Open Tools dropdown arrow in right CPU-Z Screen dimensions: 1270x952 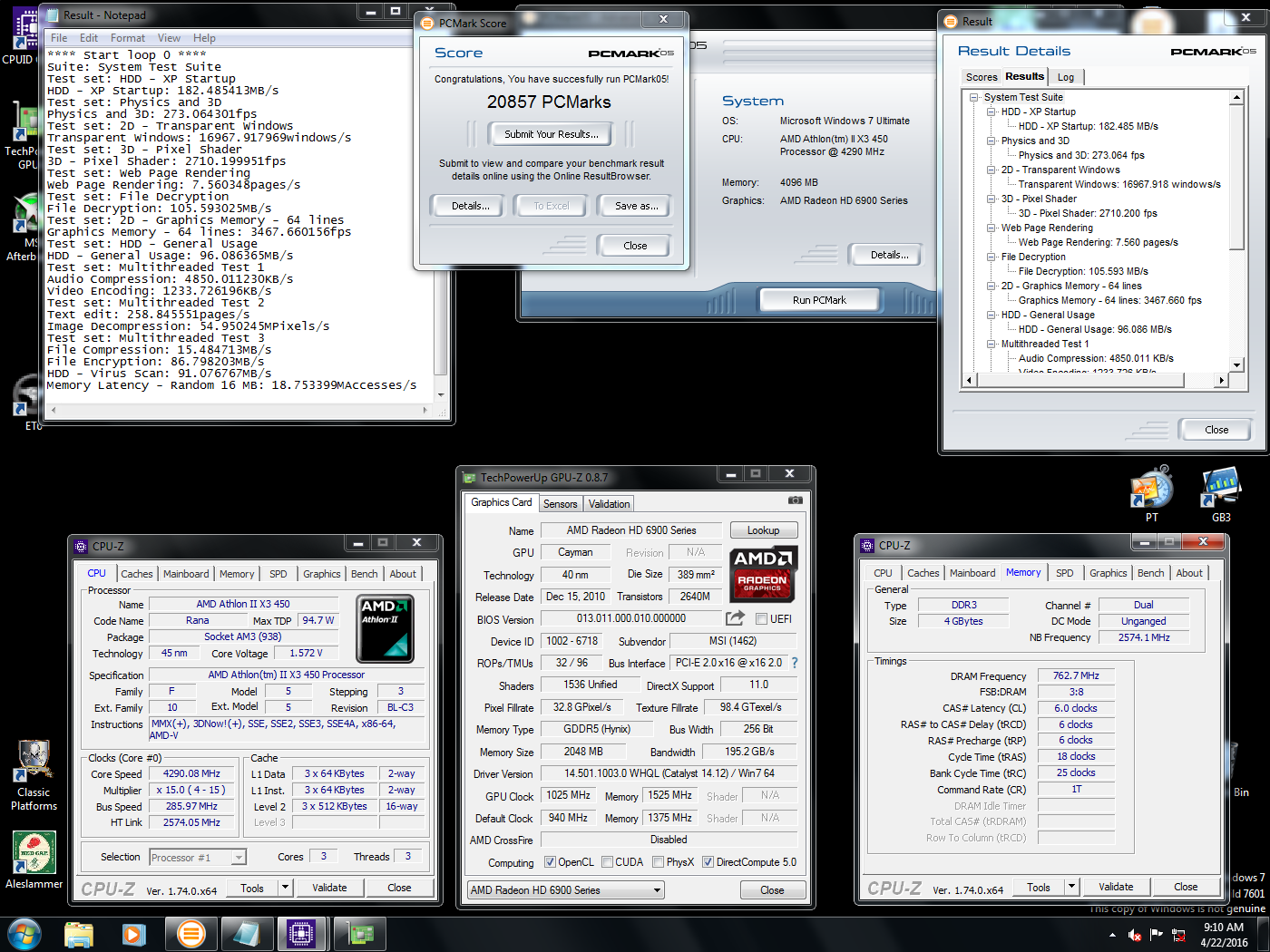pos(1071,887)
